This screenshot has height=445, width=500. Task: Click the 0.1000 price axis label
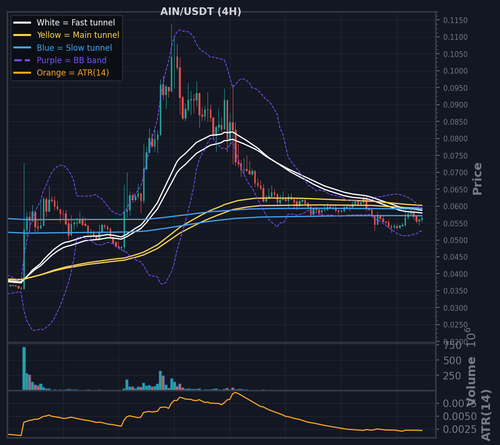pyautogui.click(x=455, y=71)
